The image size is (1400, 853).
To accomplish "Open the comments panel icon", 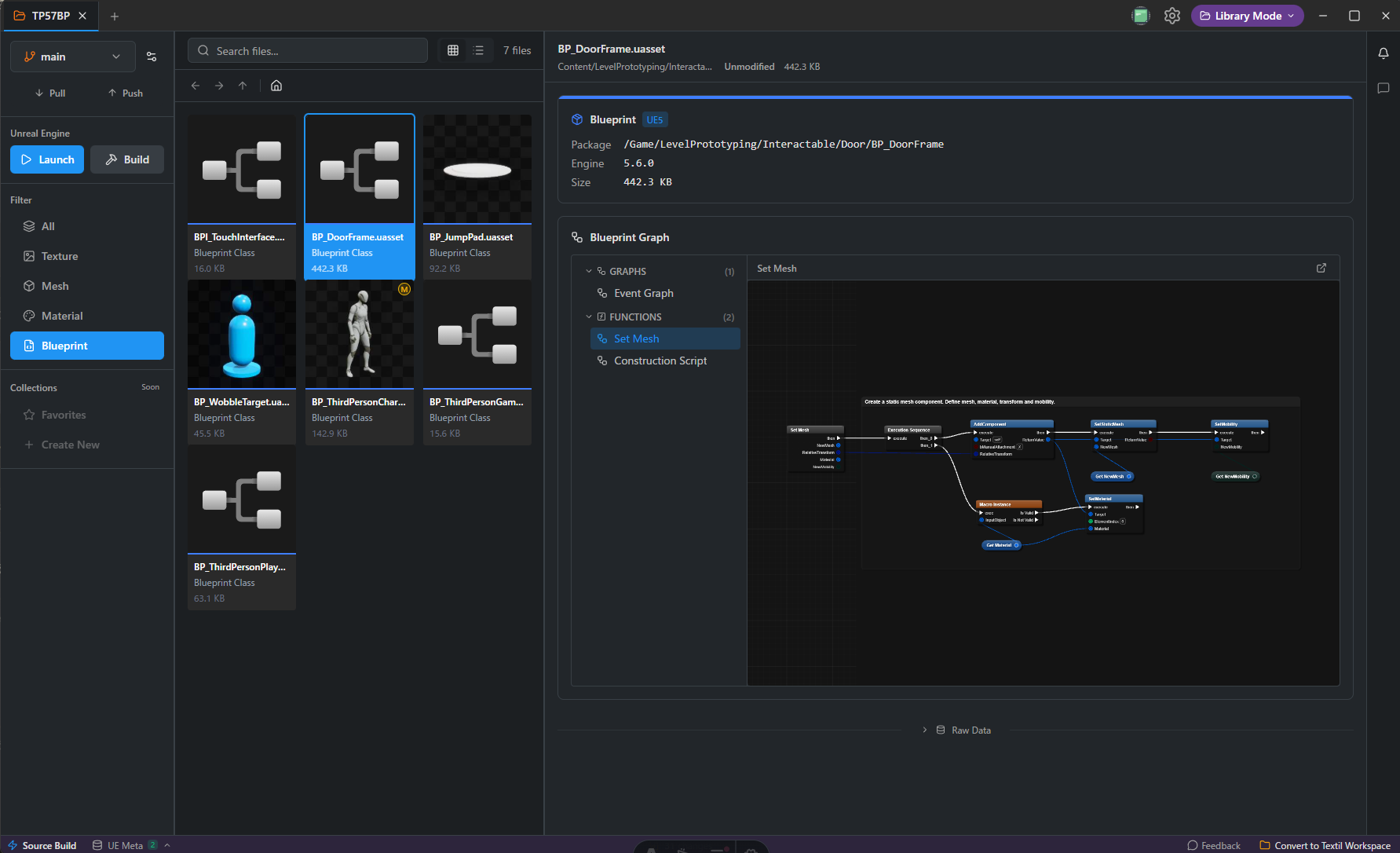I will [1383, 88].
